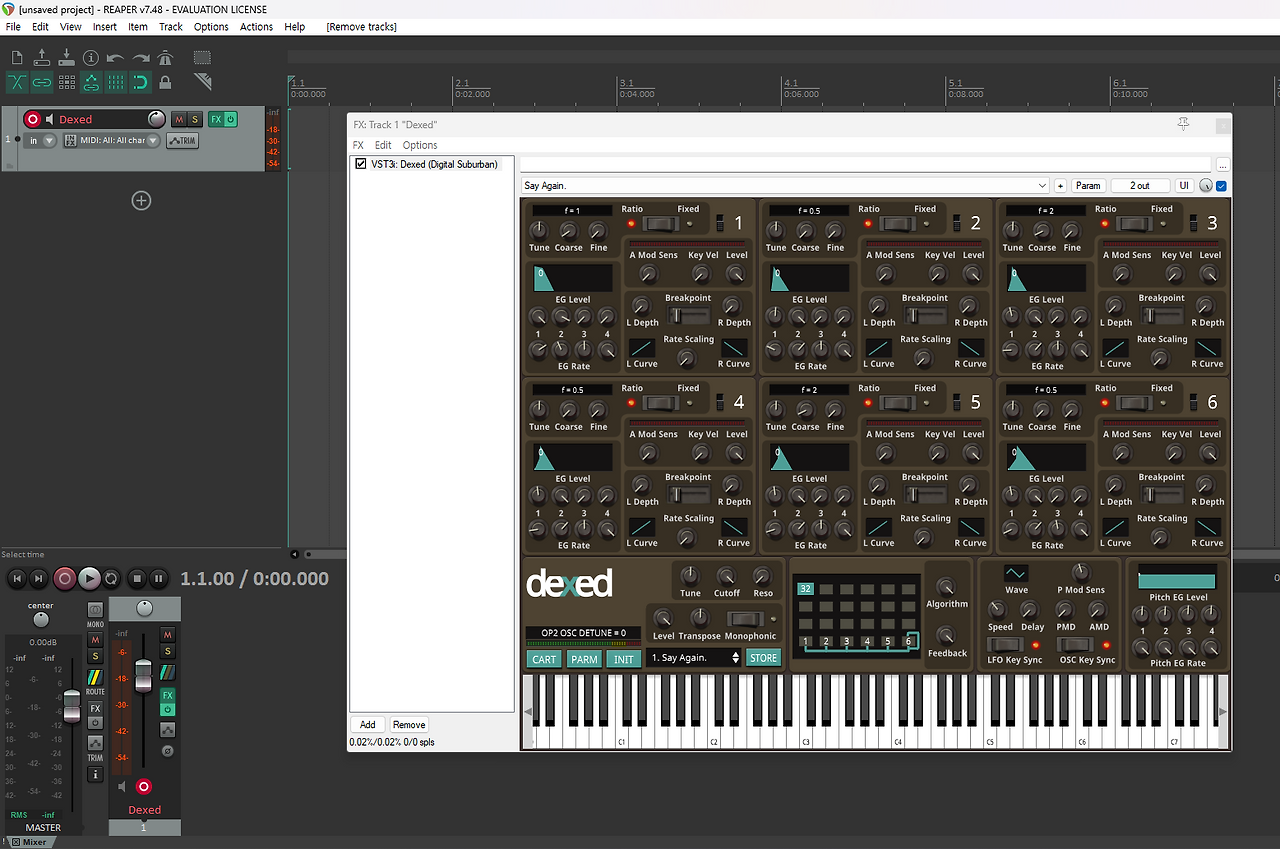Open Options menu in FX window
This screenshot has width=1280, height=849.
pyautogui.click(x=420, y=145)
